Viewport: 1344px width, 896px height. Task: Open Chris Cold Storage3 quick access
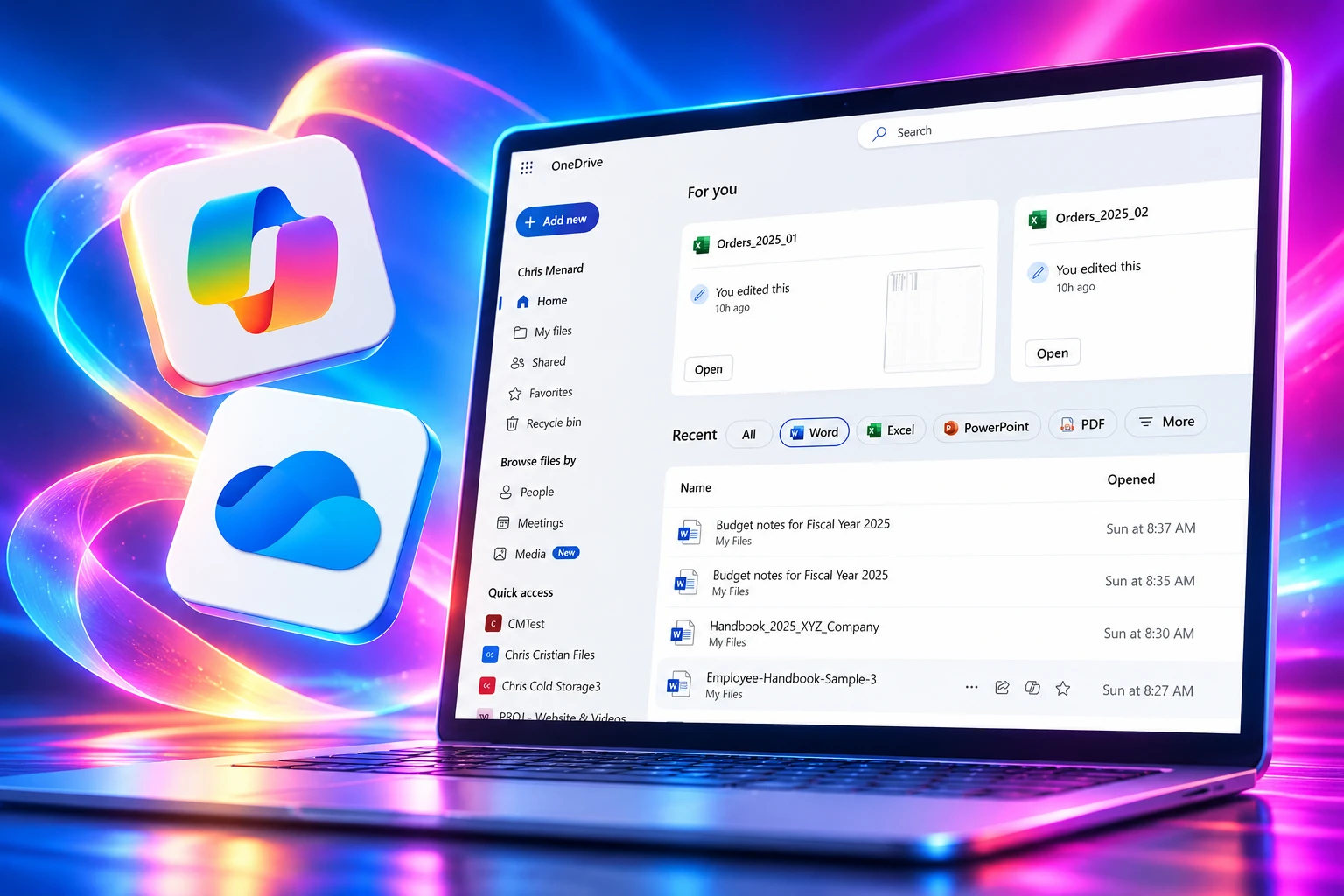[x=551, y=686]
